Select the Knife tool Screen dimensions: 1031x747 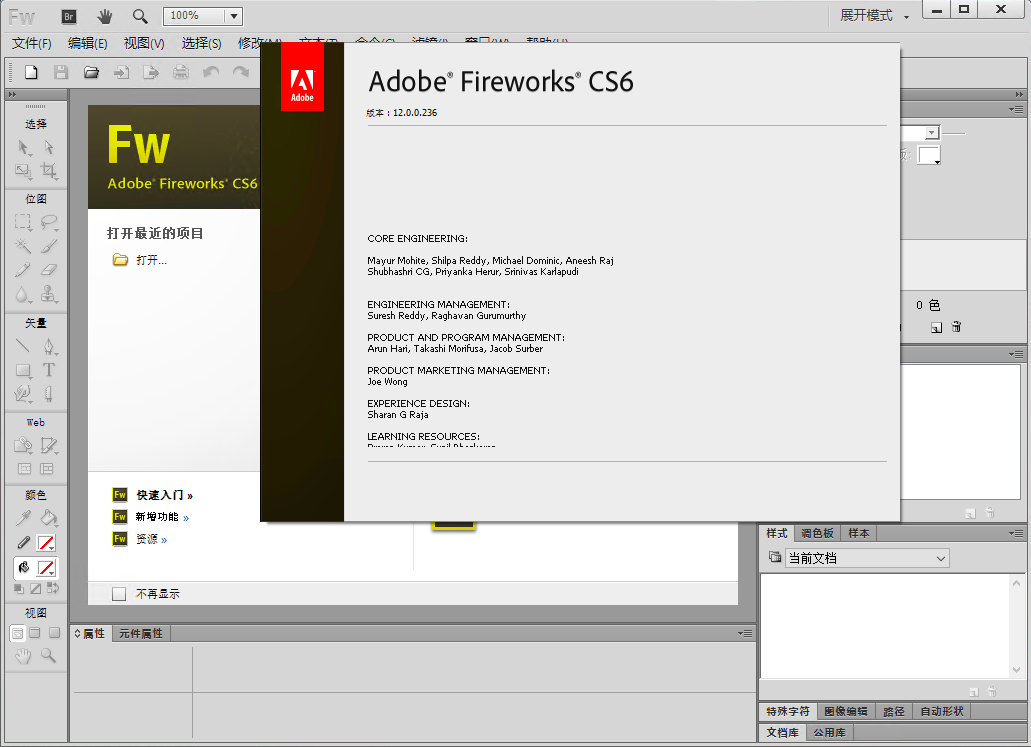point(49,394)
